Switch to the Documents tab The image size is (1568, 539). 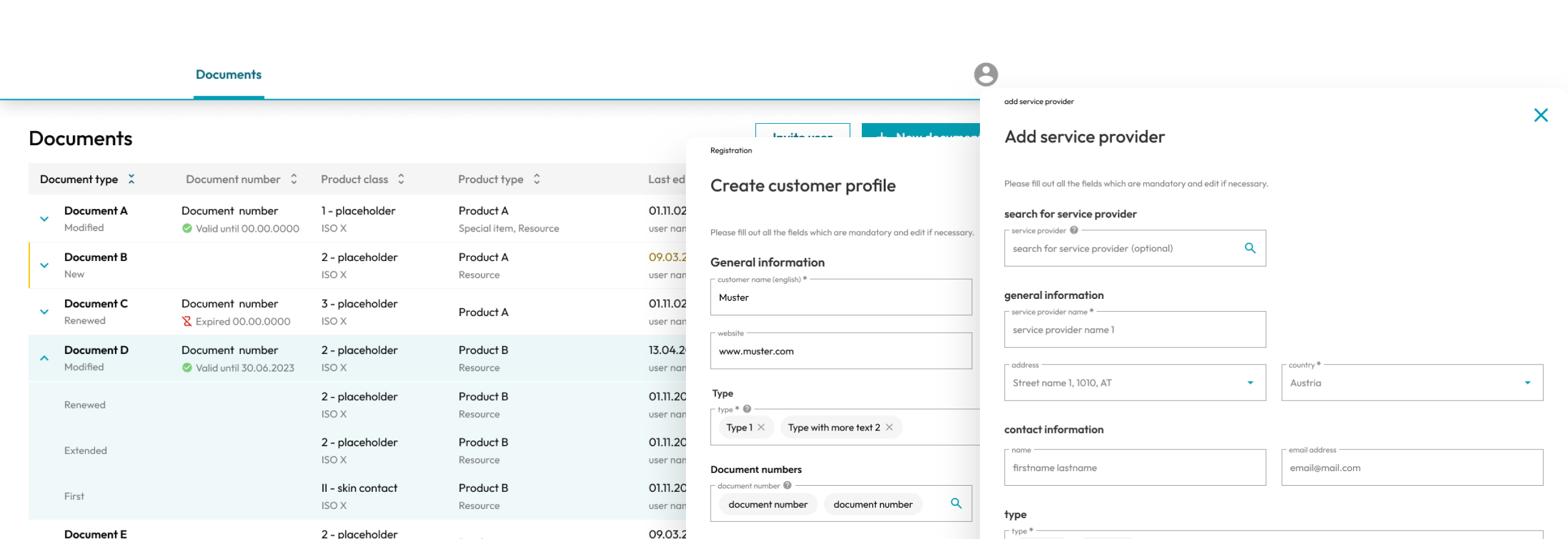point(228,75)
